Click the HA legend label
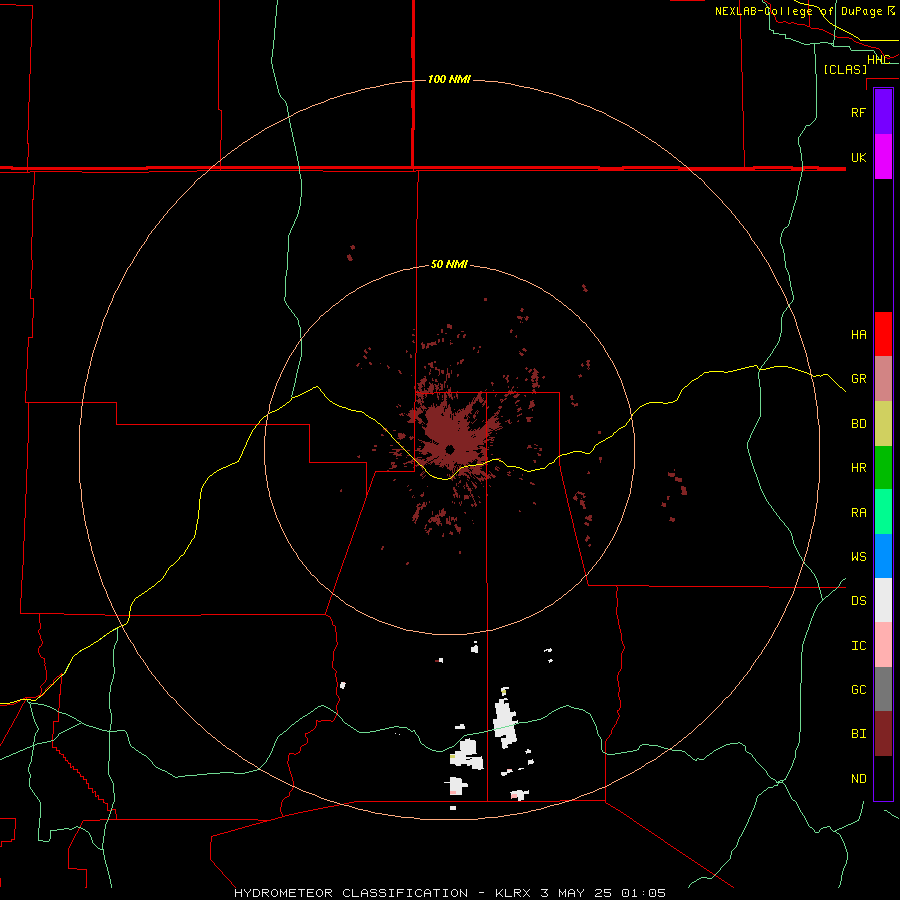This screenshot has height=900, width=900. point(858,335)
